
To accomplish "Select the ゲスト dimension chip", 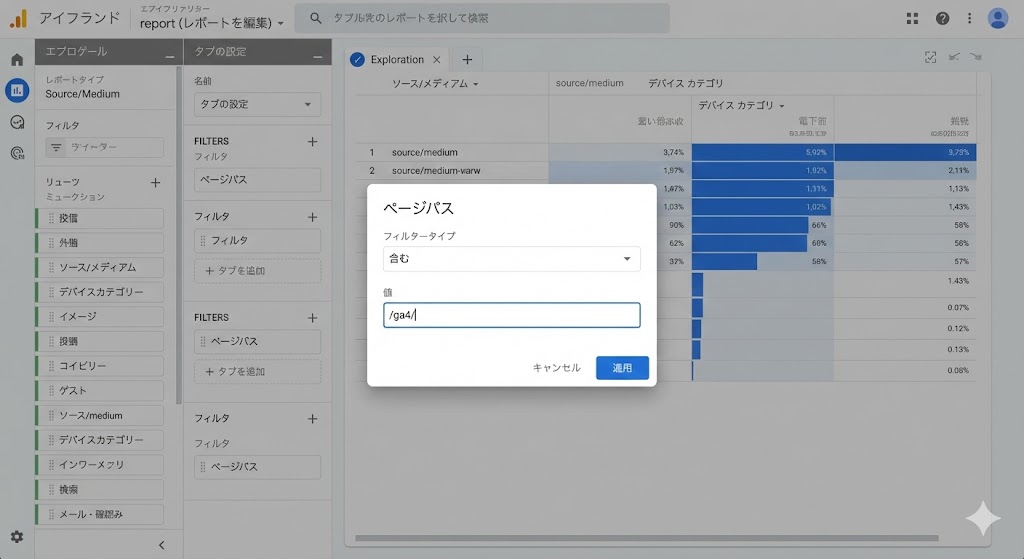I will click(100, 391).
